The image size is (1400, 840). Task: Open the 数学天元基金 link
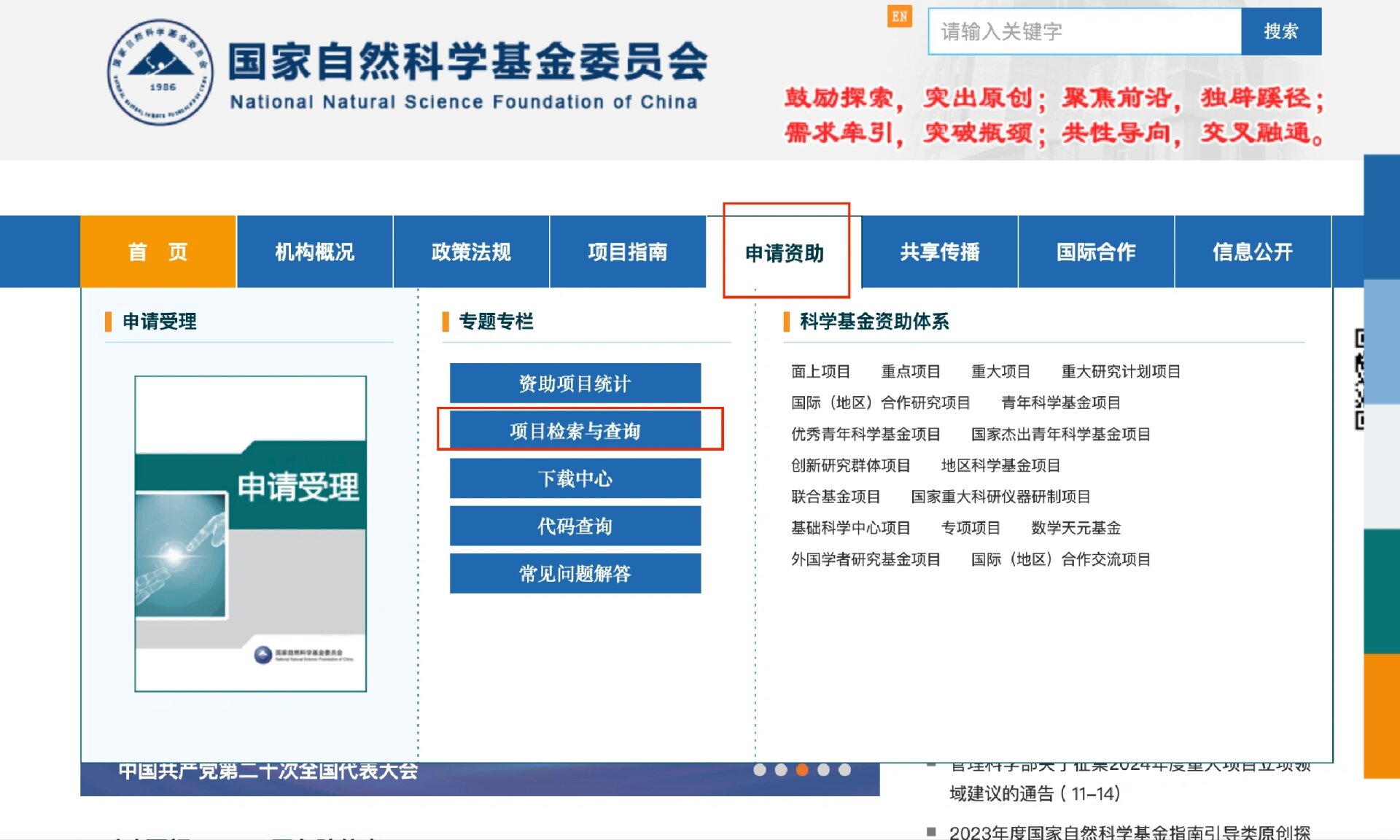1076,528
